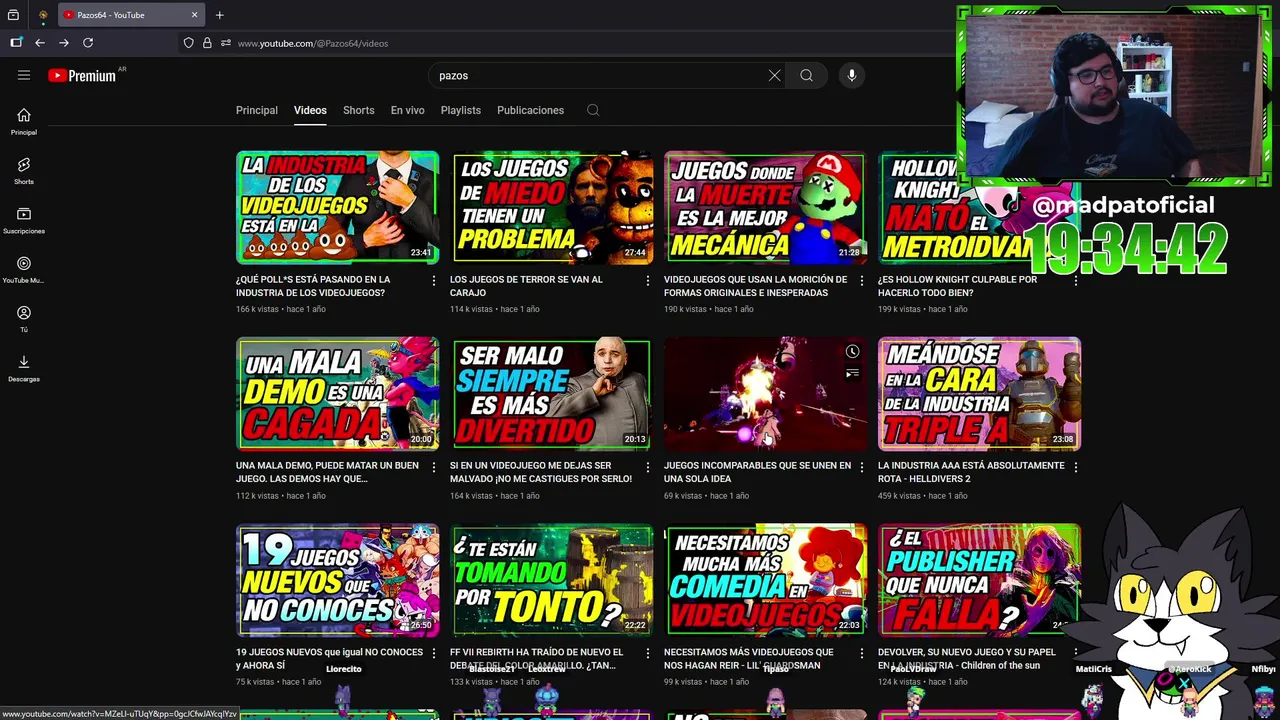Open YouTube Music in the left sidebar
Viewport: 1280px width, 720px height.
click(x=24, y=270)
